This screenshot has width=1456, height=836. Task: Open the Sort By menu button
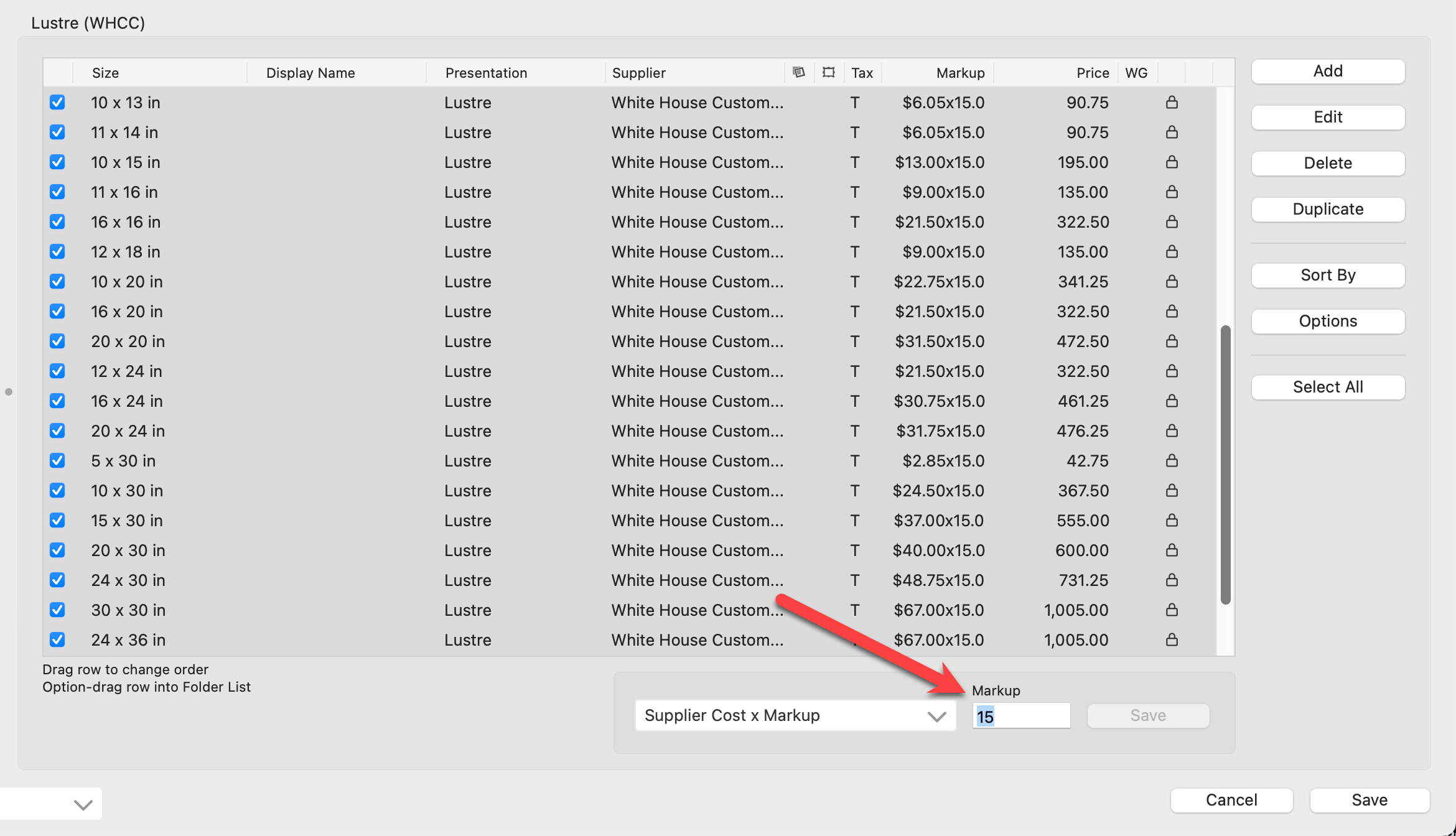[1328, 275]
